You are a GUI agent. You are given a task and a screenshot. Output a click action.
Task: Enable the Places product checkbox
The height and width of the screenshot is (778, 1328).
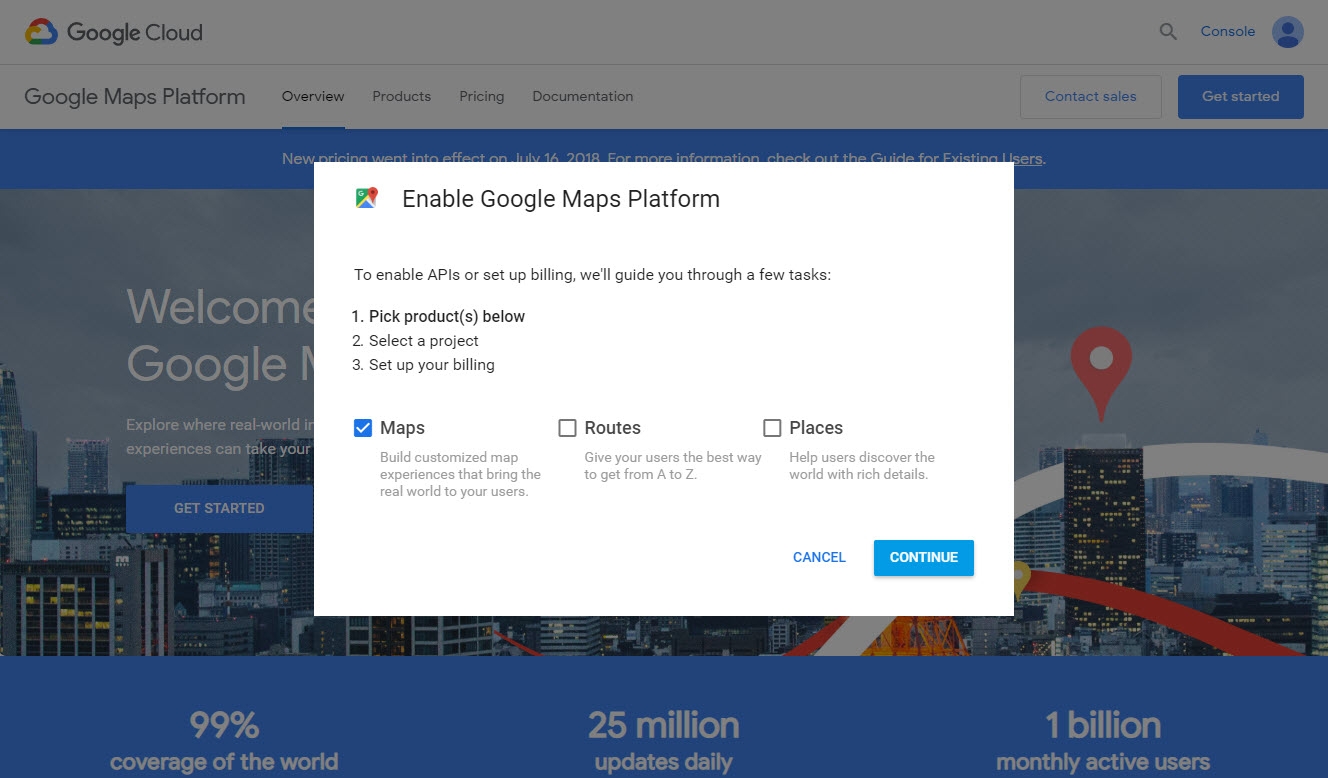pyautogui.click(x=772, y=427)
